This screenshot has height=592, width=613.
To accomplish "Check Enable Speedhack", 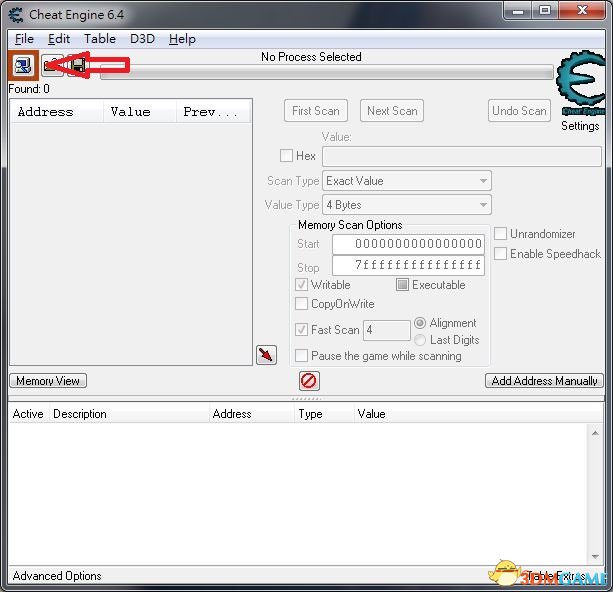I will pos(500,253).
